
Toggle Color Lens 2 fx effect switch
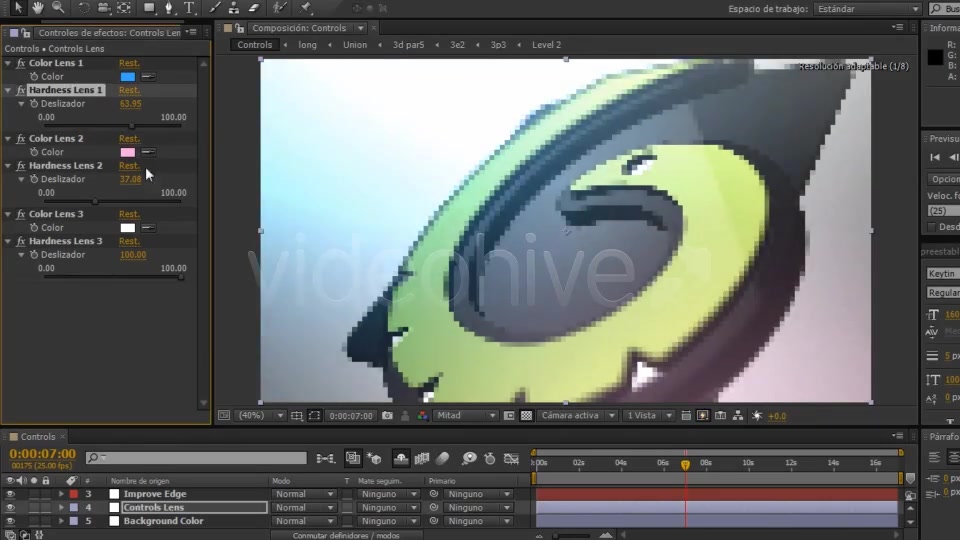[21, 138]
